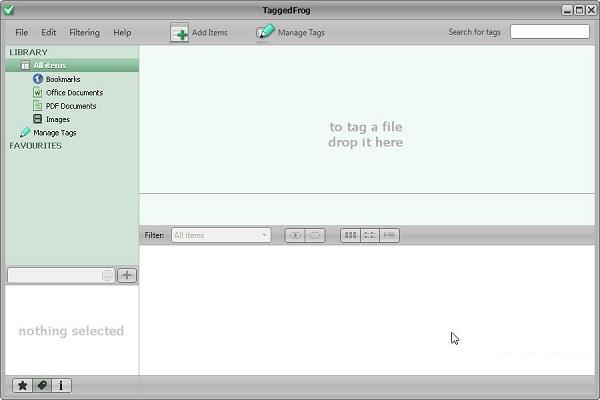
Task: Click sidebar Manage Tags marker icon
Action: pyautogui.click(x=25, y=132)
